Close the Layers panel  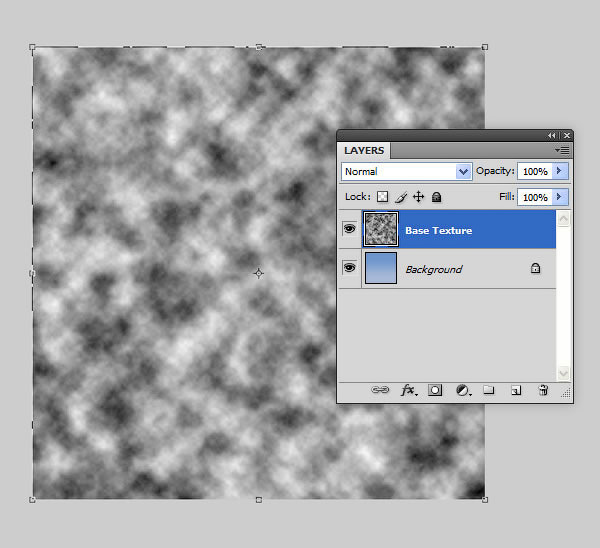click(x=567, y=135)
